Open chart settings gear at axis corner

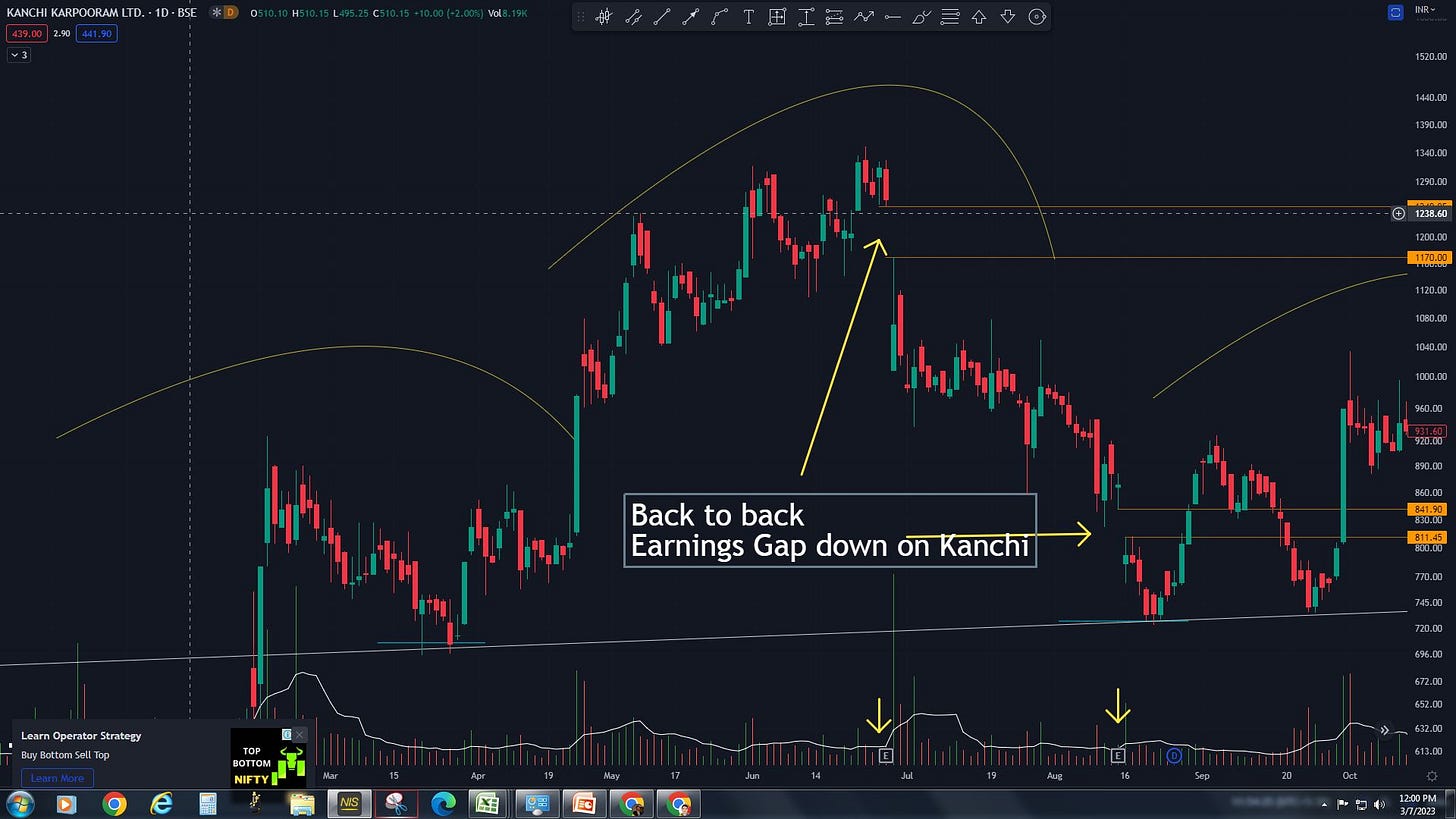click(1432, 776)
